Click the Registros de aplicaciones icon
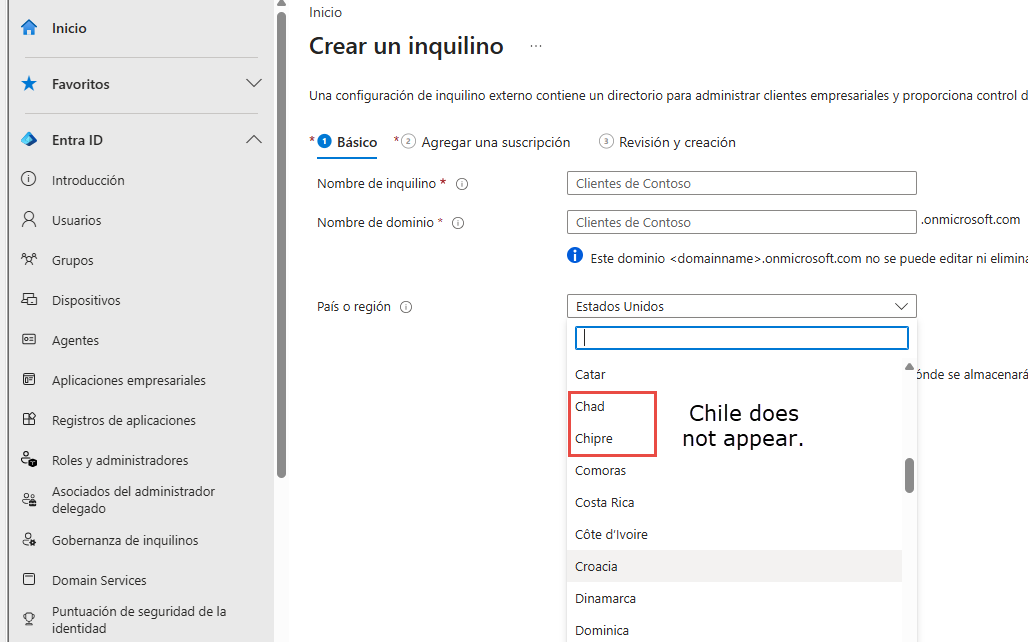1028x642 pixels. 29,419
